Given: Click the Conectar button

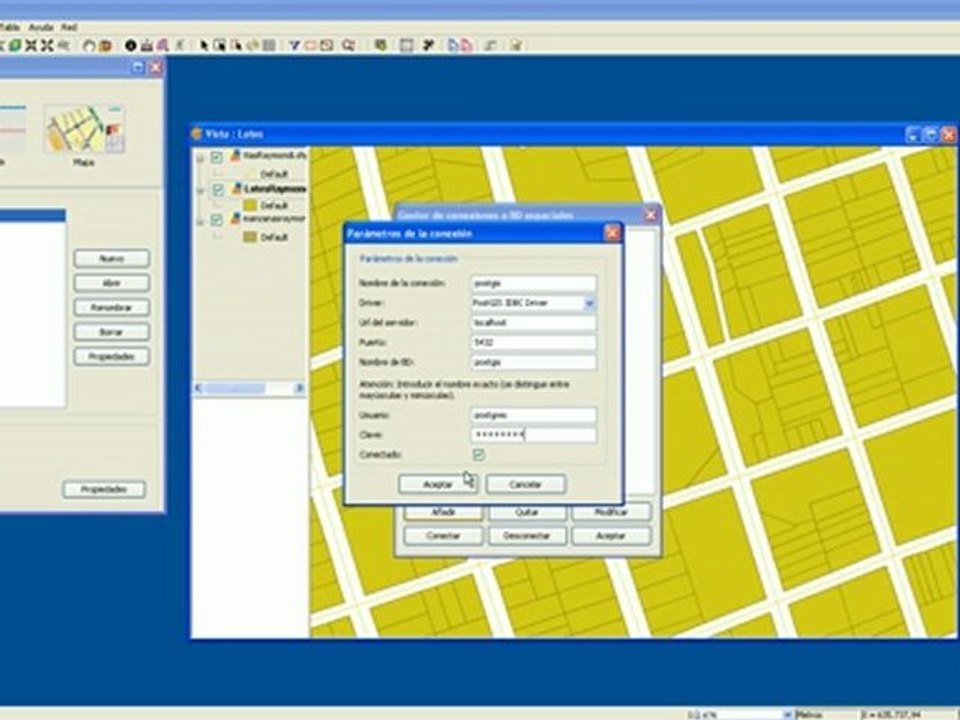Looking at the screenshot, I should [x=443, y=536].
